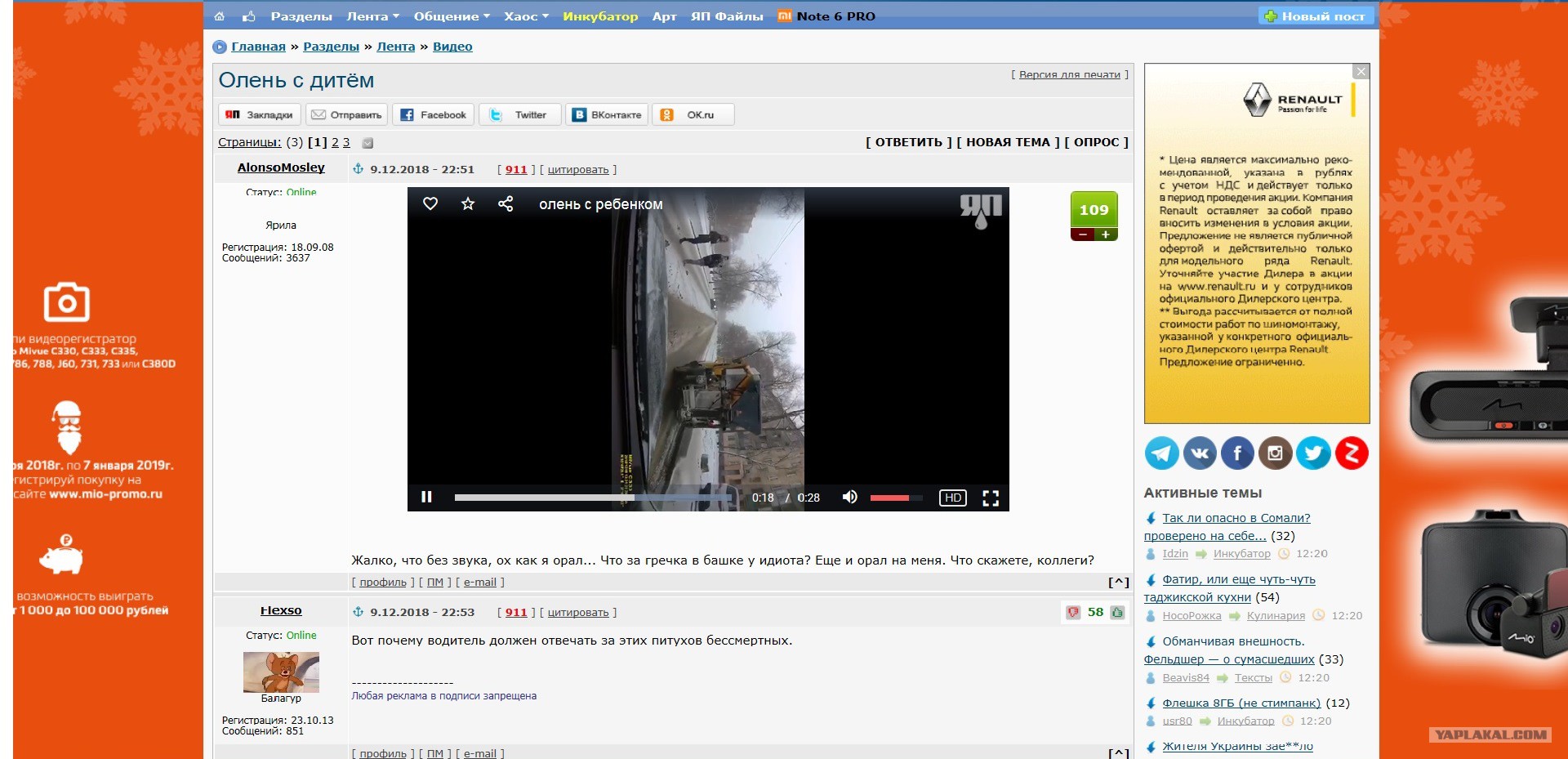Pause the video playback
Image resolution: width=1568 pixels, height=759 pixels.
coord(426,497)
